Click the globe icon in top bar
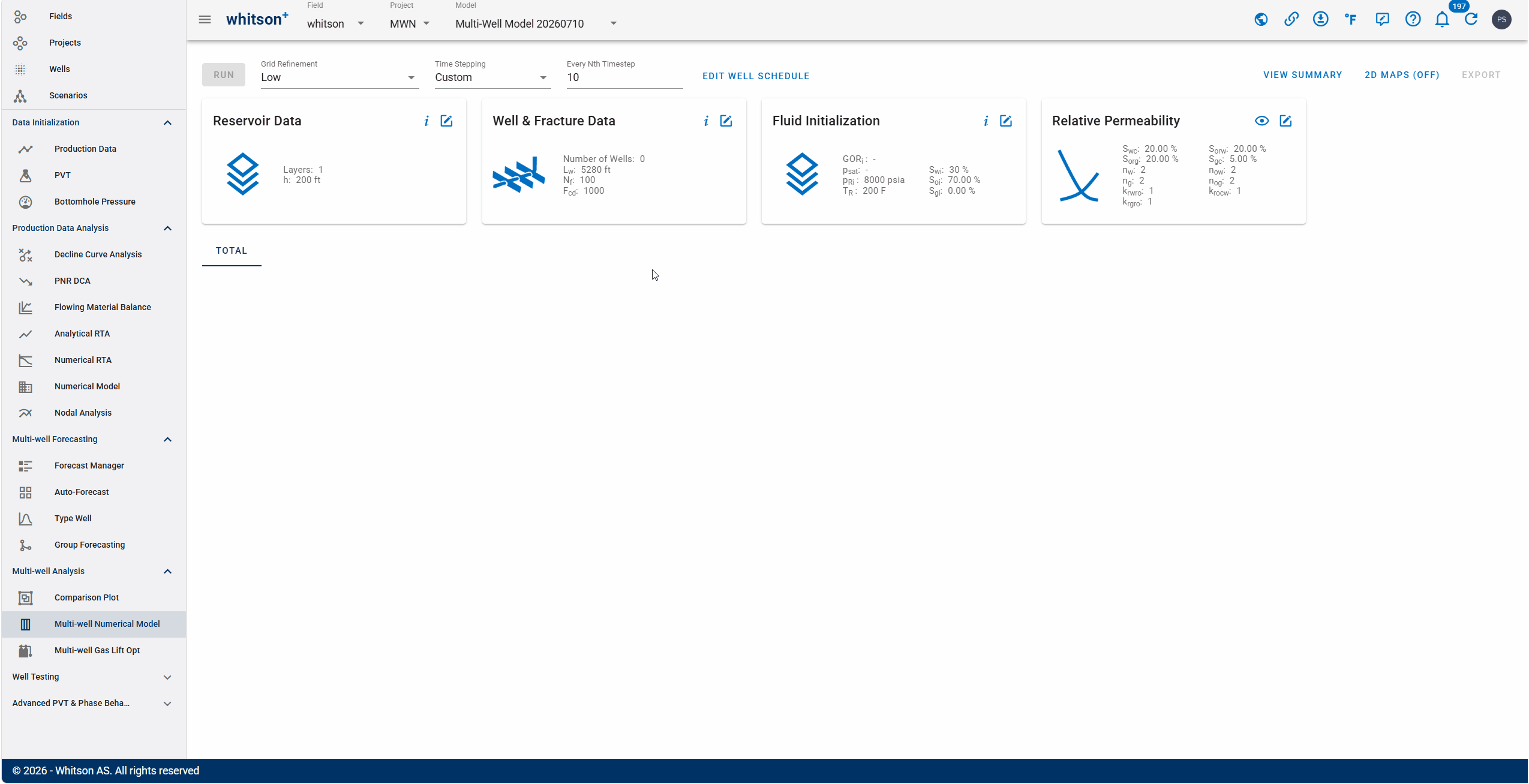Screen dimensions: 1529x784 coord(1261,20)
